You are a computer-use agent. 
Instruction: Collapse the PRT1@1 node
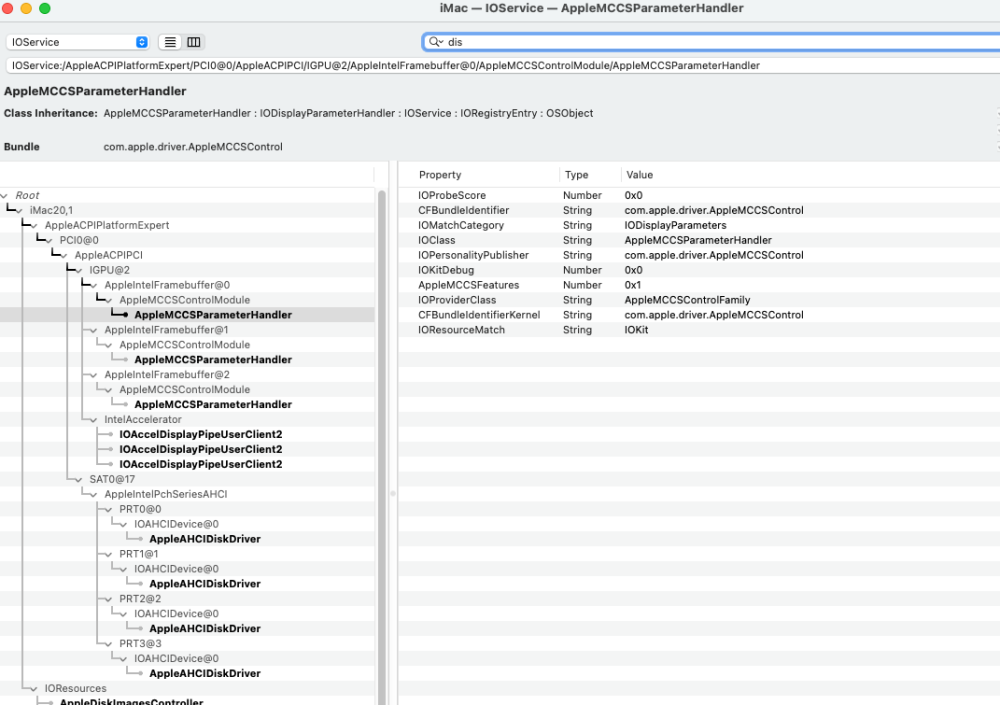click(x=109, y=554)
